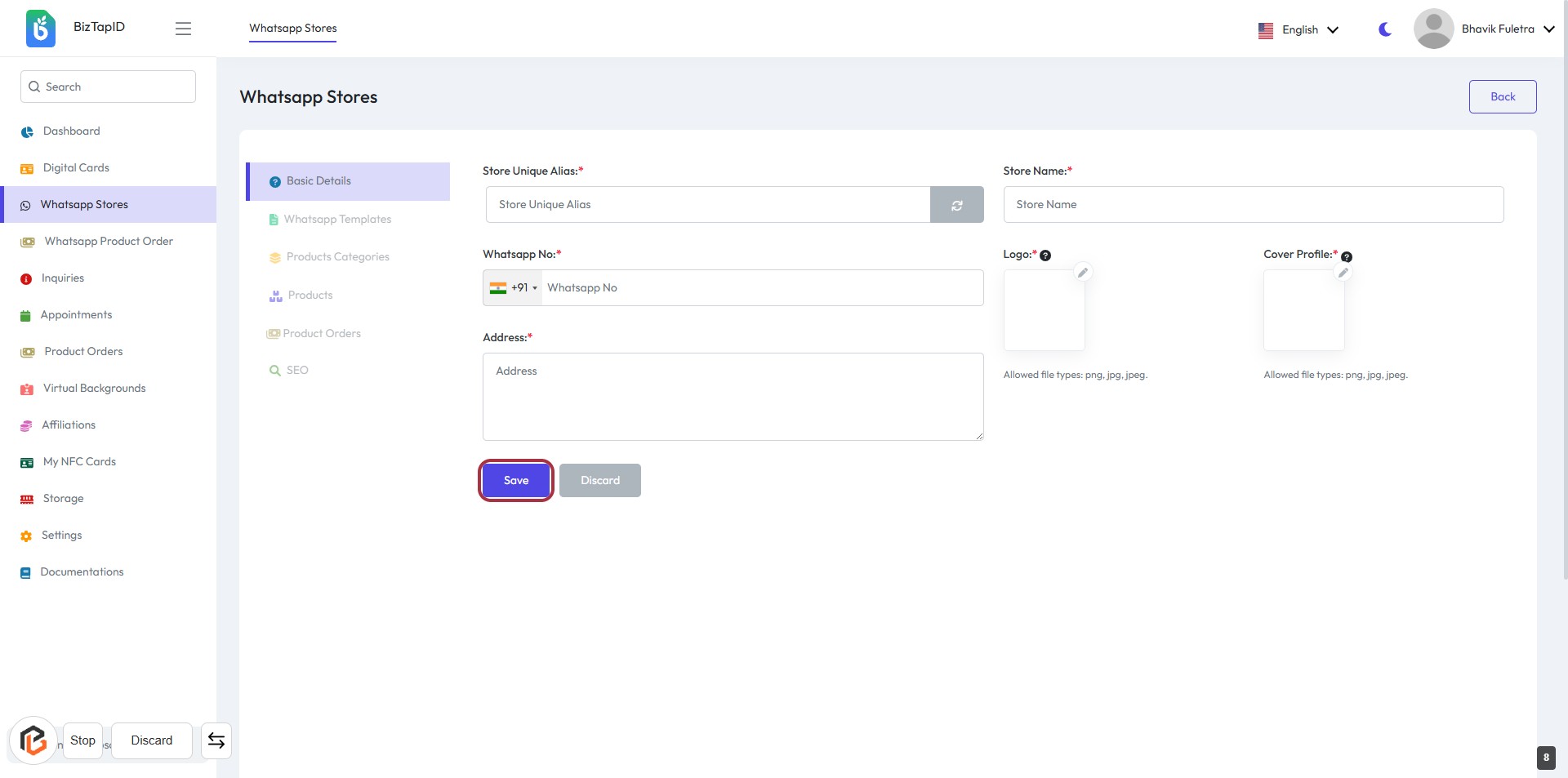Regenerate the store unique alias
1568x778 pixels.
[956, 205]
